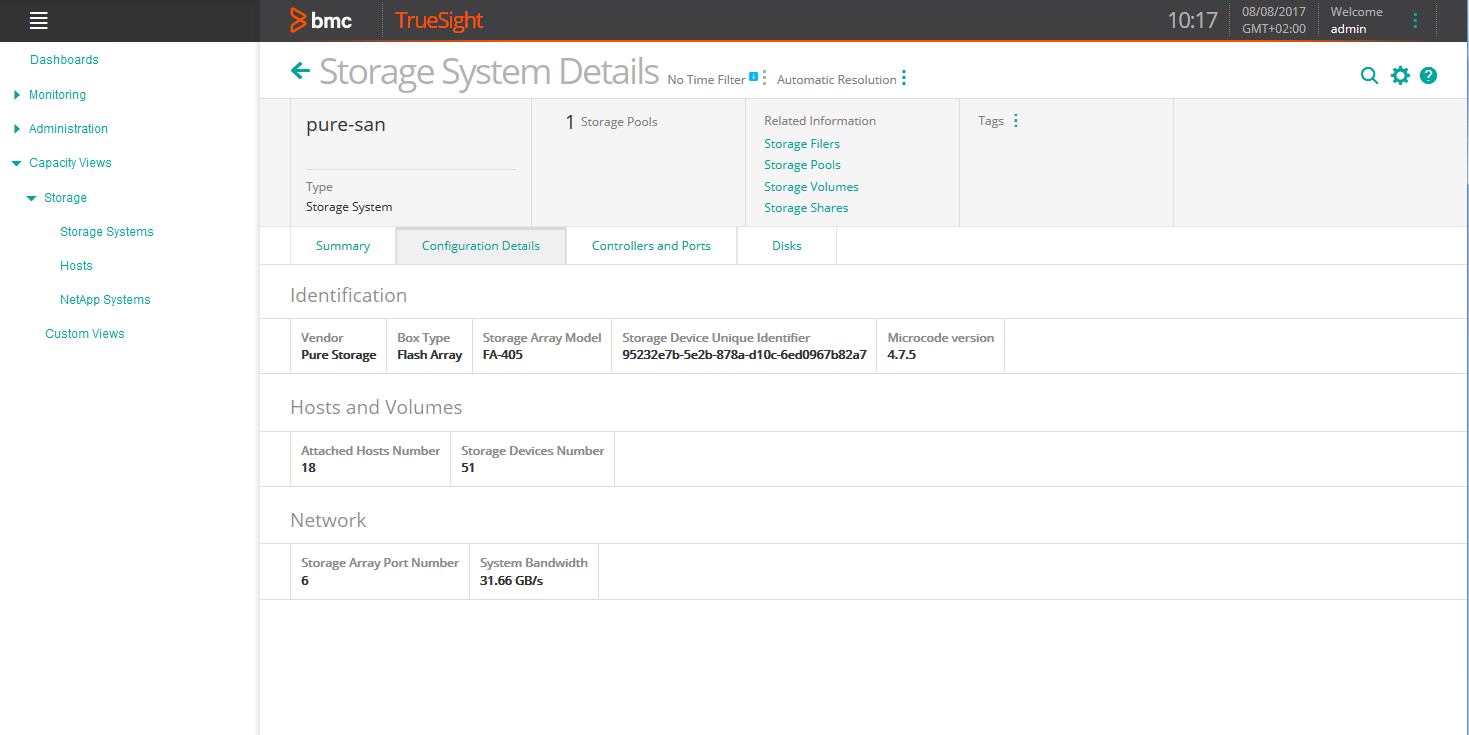Screen dimensions: 1469x735
Task: Open the search magnifier icon
Action: click(1369, 75)
